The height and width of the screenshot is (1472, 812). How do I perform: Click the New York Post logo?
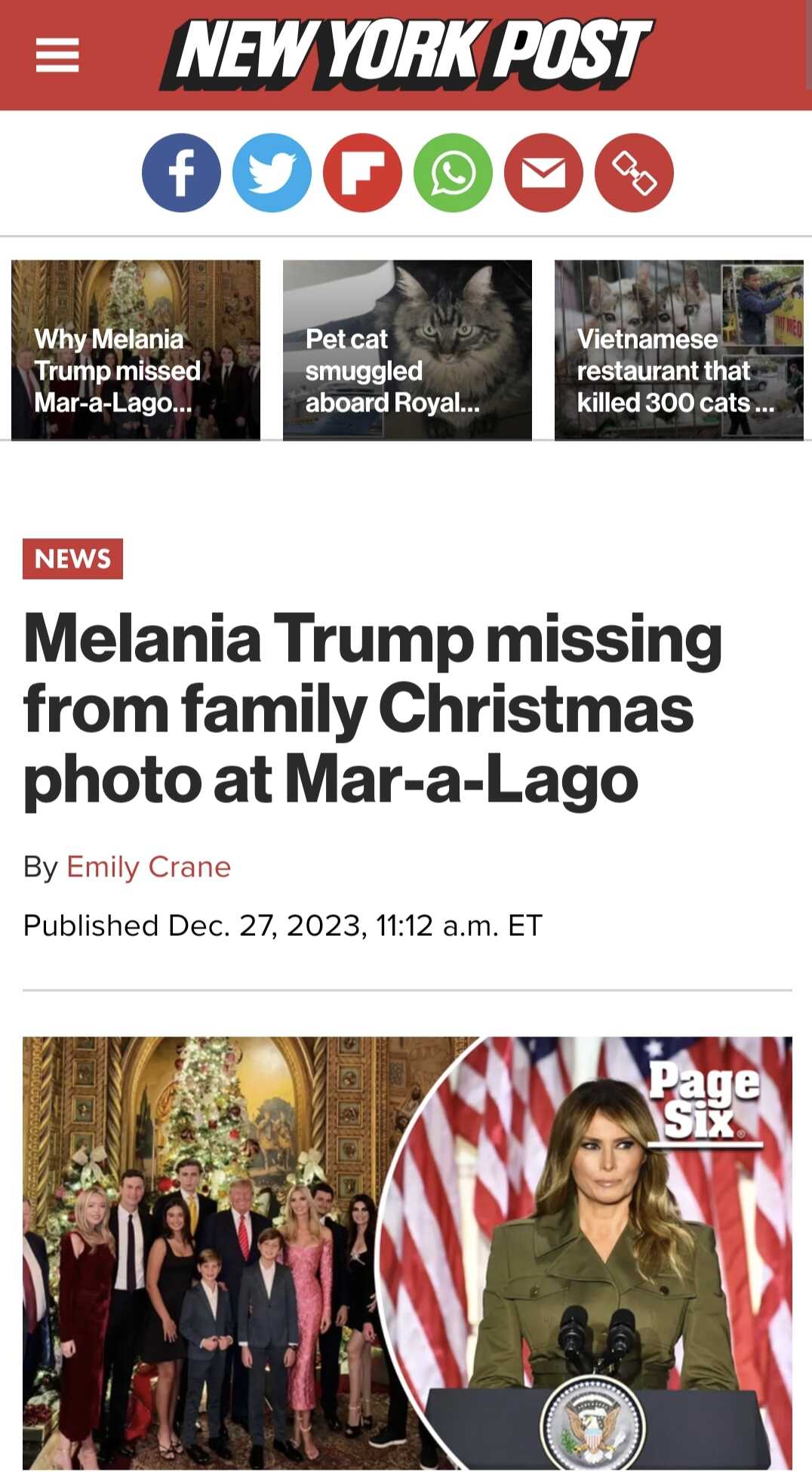click(x=406, y=53)
